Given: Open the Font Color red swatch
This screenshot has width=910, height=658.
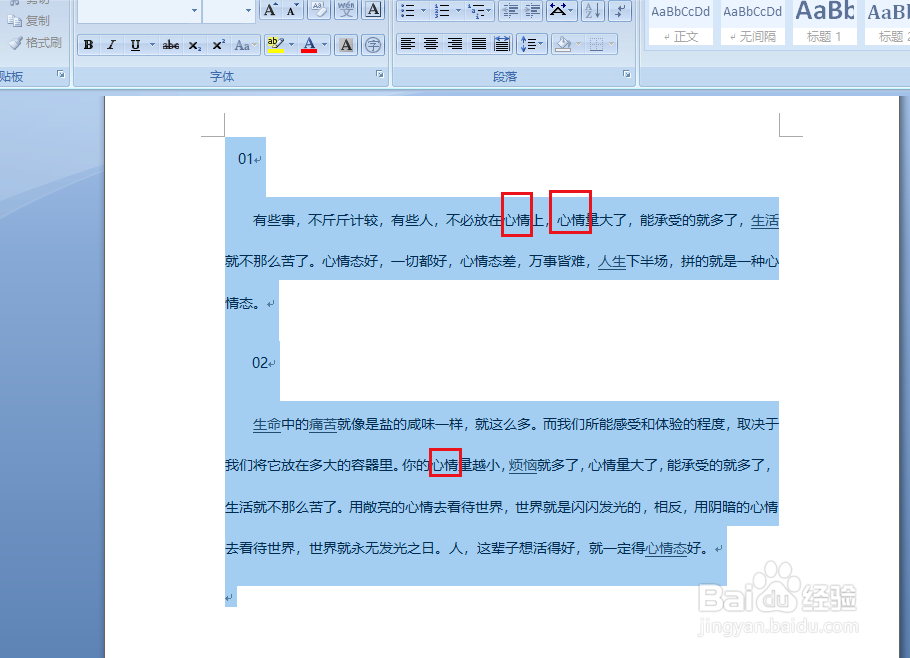Looking at the screenshot, I should coord(309,44).
